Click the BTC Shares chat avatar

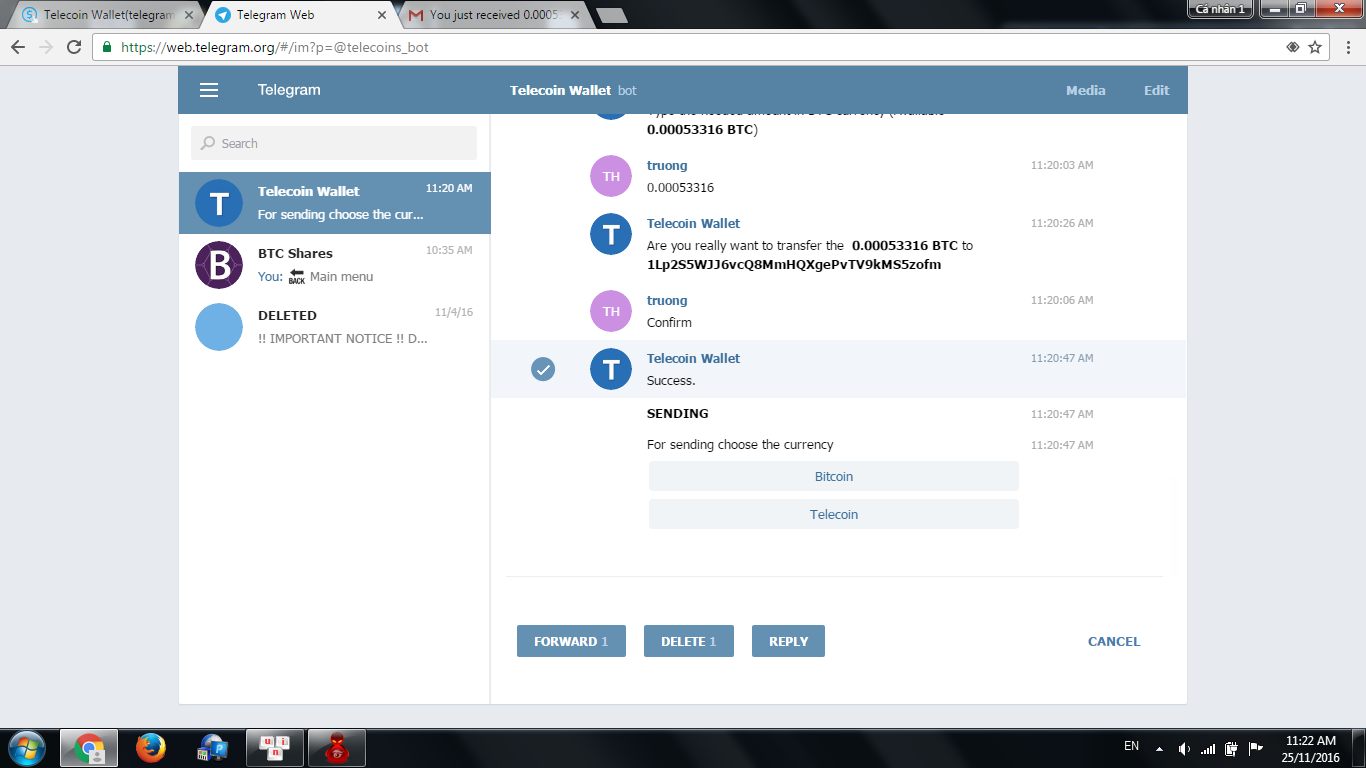[x=219, y=265]
